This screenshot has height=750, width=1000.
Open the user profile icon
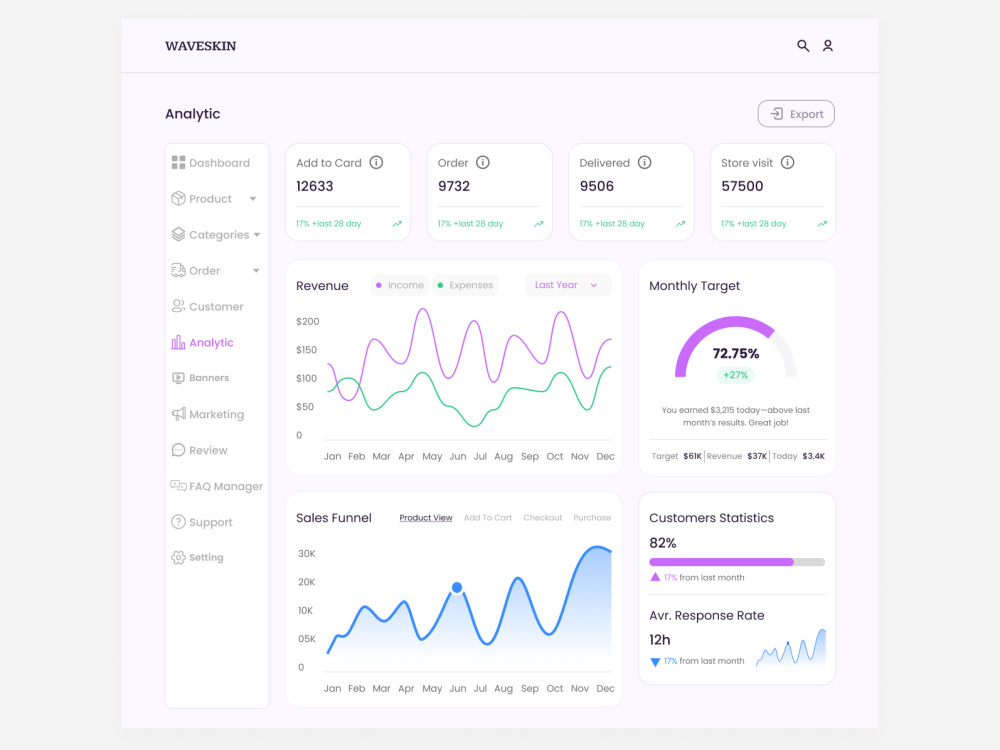(827, 45)
